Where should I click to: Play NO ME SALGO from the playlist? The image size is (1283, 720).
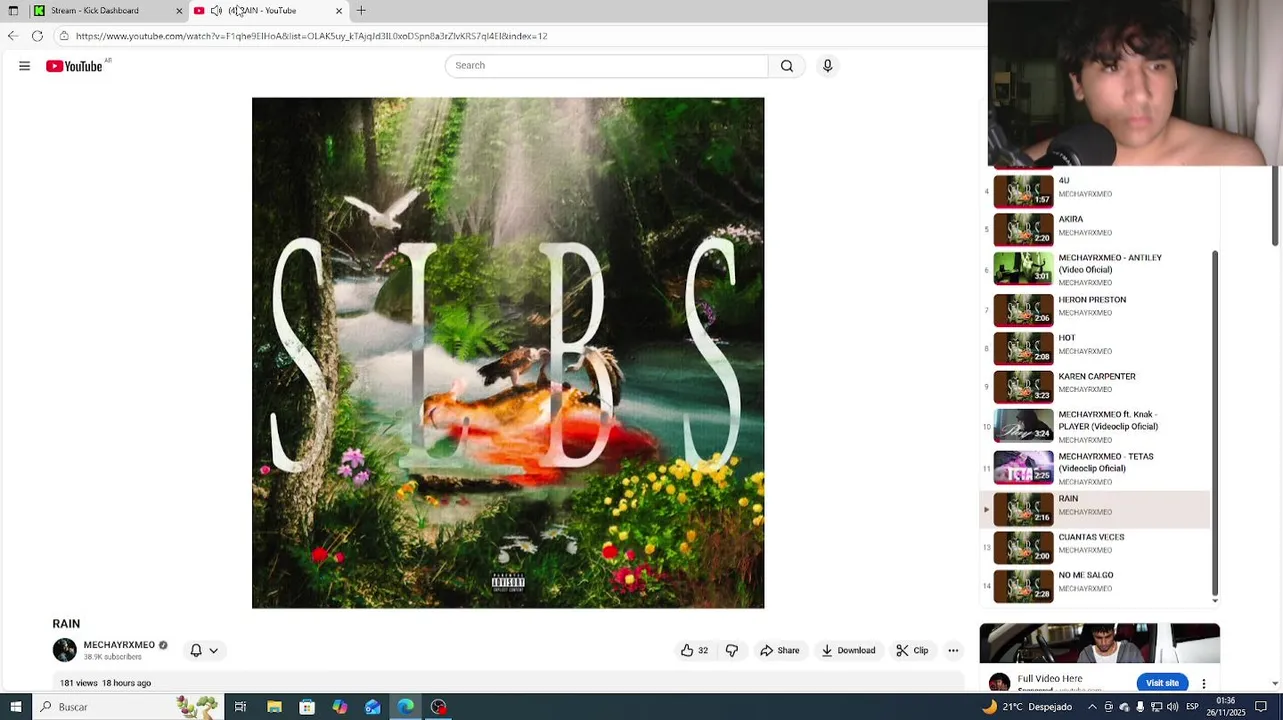point(1095,585)
